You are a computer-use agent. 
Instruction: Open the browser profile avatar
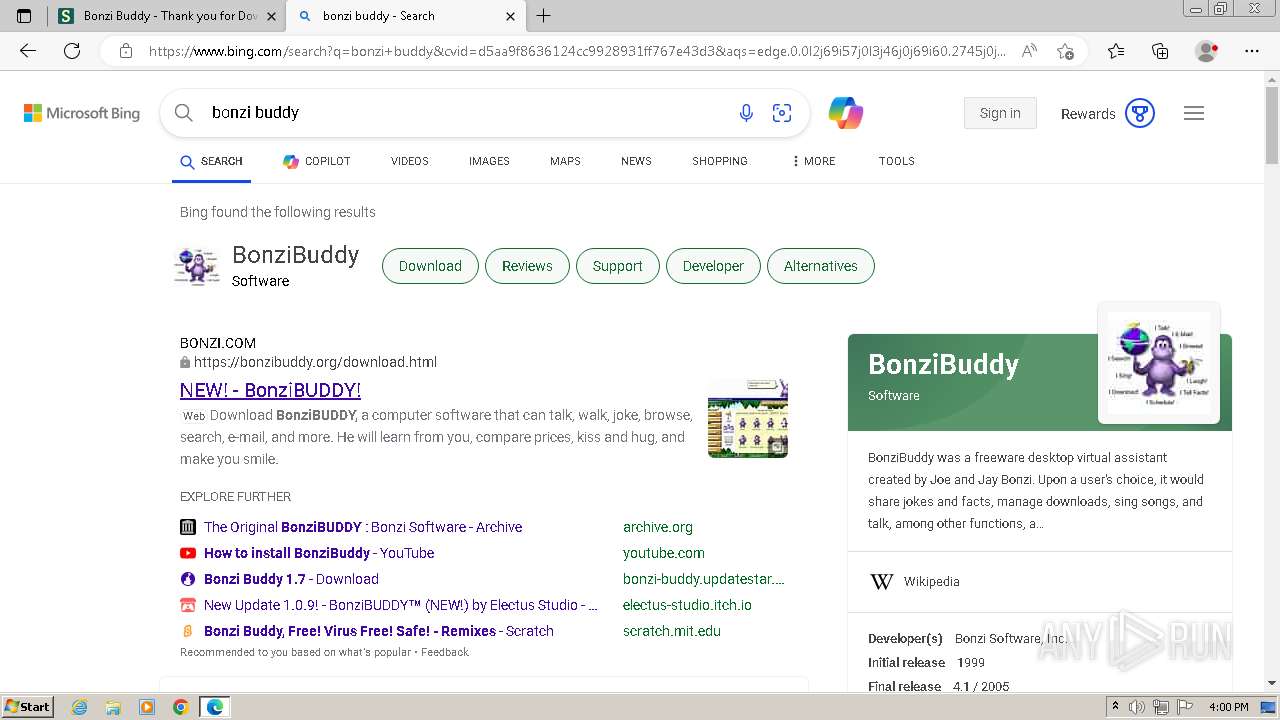pos(1207,51)
